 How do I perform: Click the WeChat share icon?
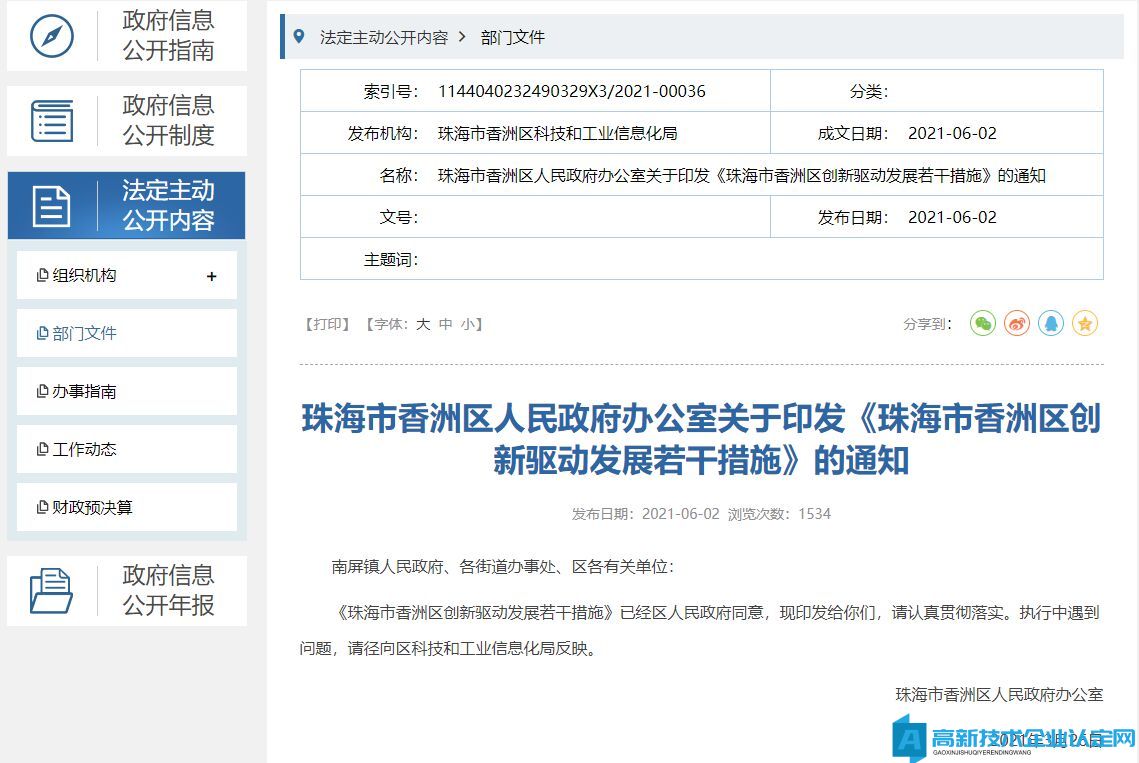[983, 324]
